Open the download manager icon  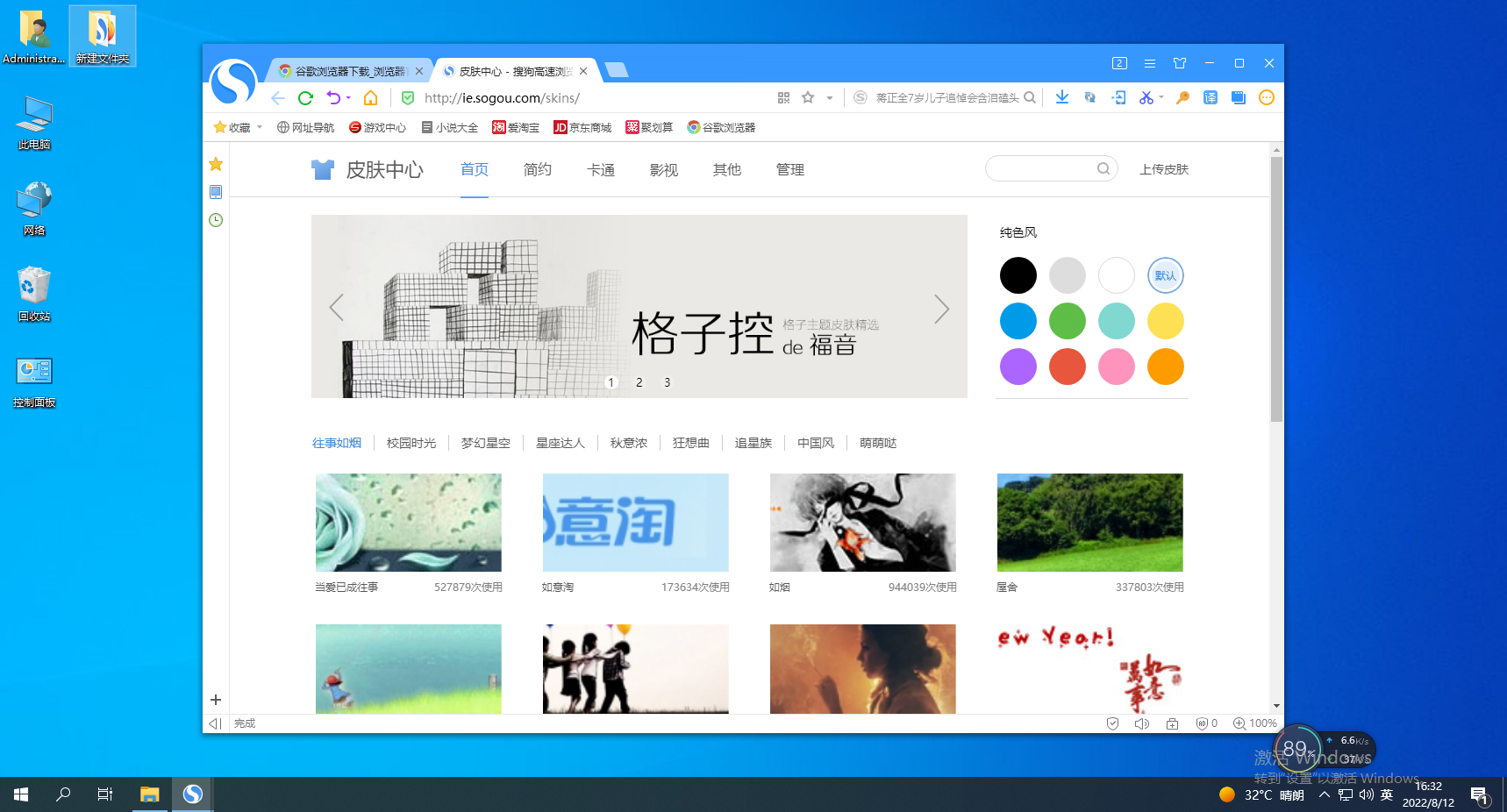[x=1061, y=97]
